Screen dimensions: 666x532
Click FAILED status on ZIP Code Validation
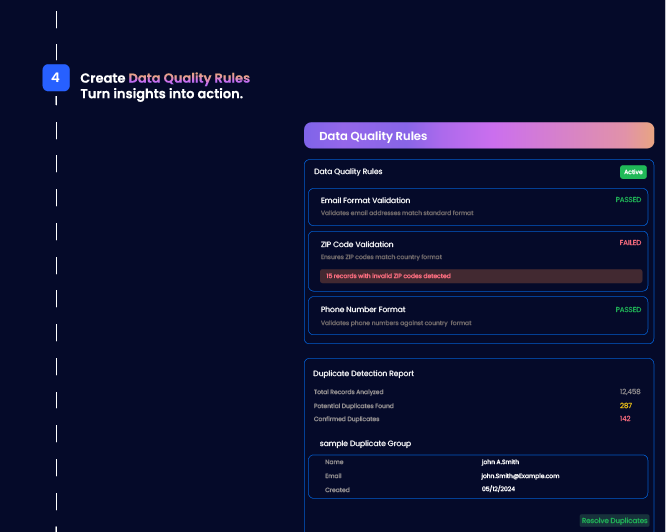pos(630,242)
